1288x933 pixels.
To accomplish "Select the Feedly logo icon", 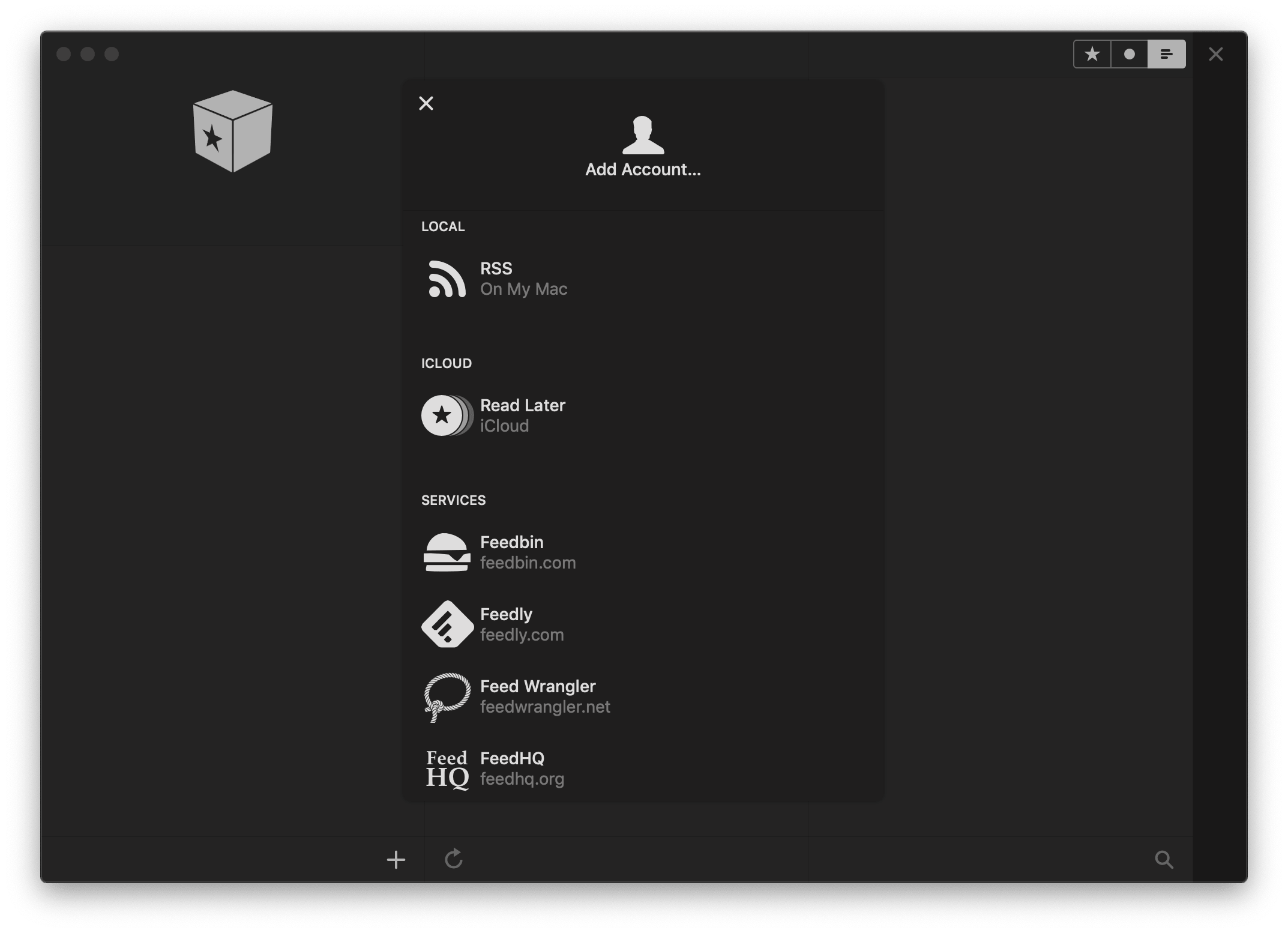I will (447, 624).
